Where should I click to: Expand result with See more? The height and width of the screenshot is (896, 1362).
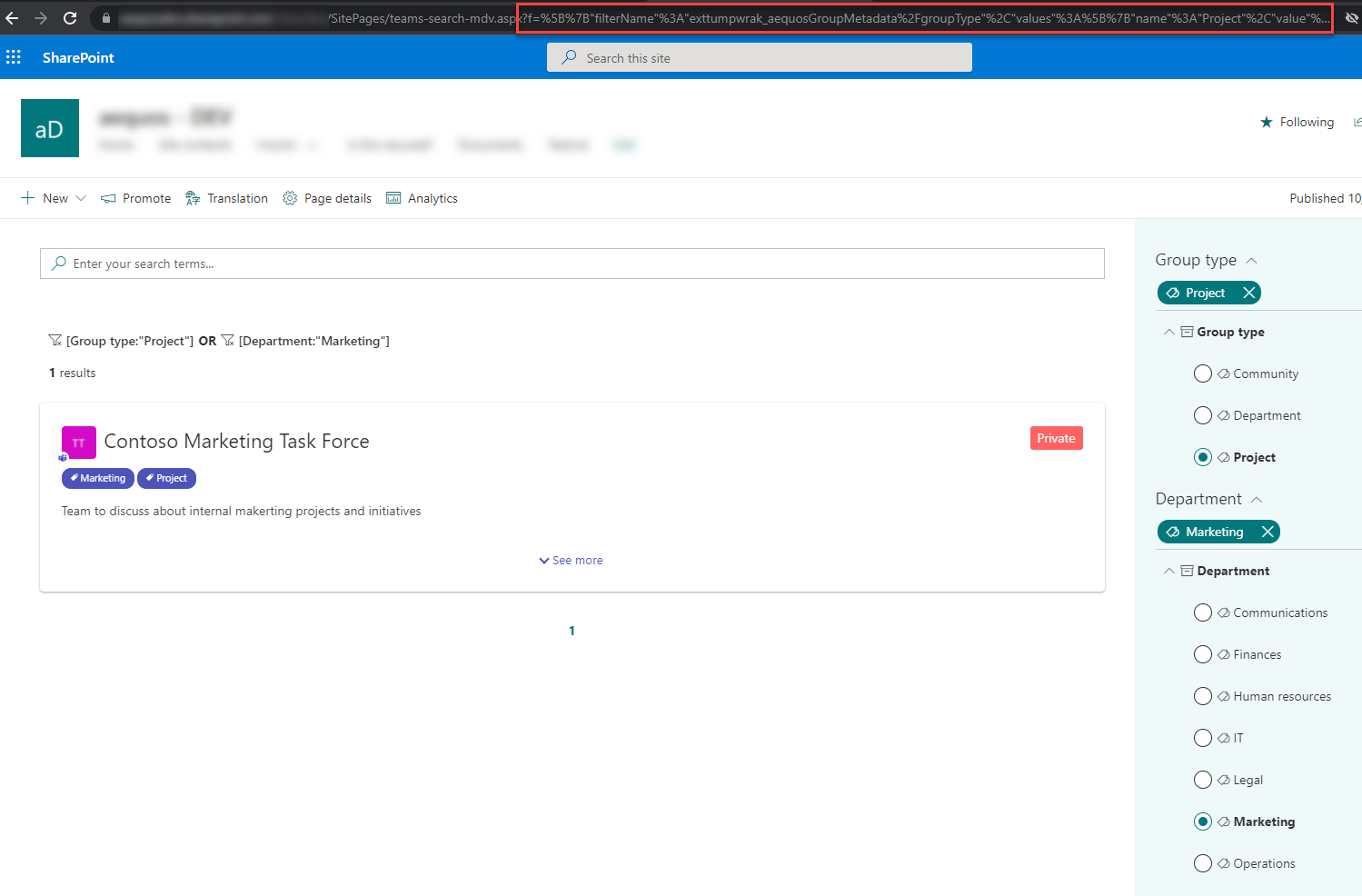571,561
